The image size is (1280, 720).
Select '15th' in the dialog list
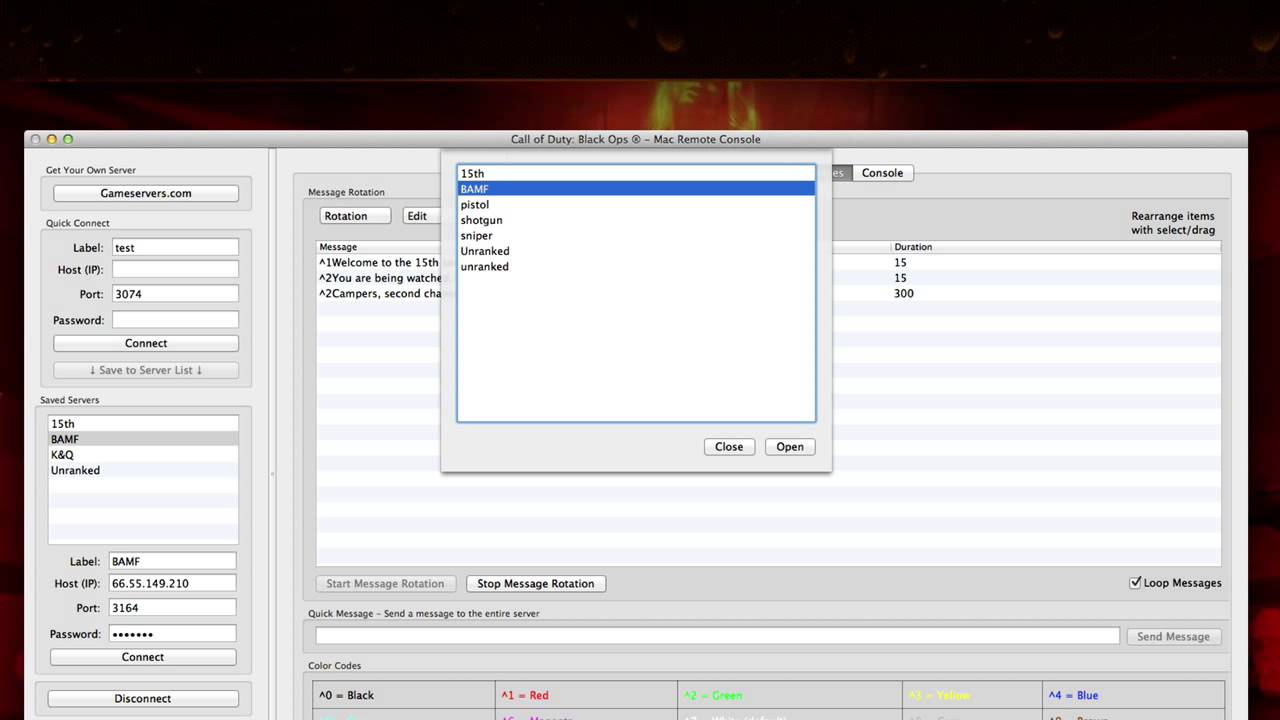click(x=472, y=174)
